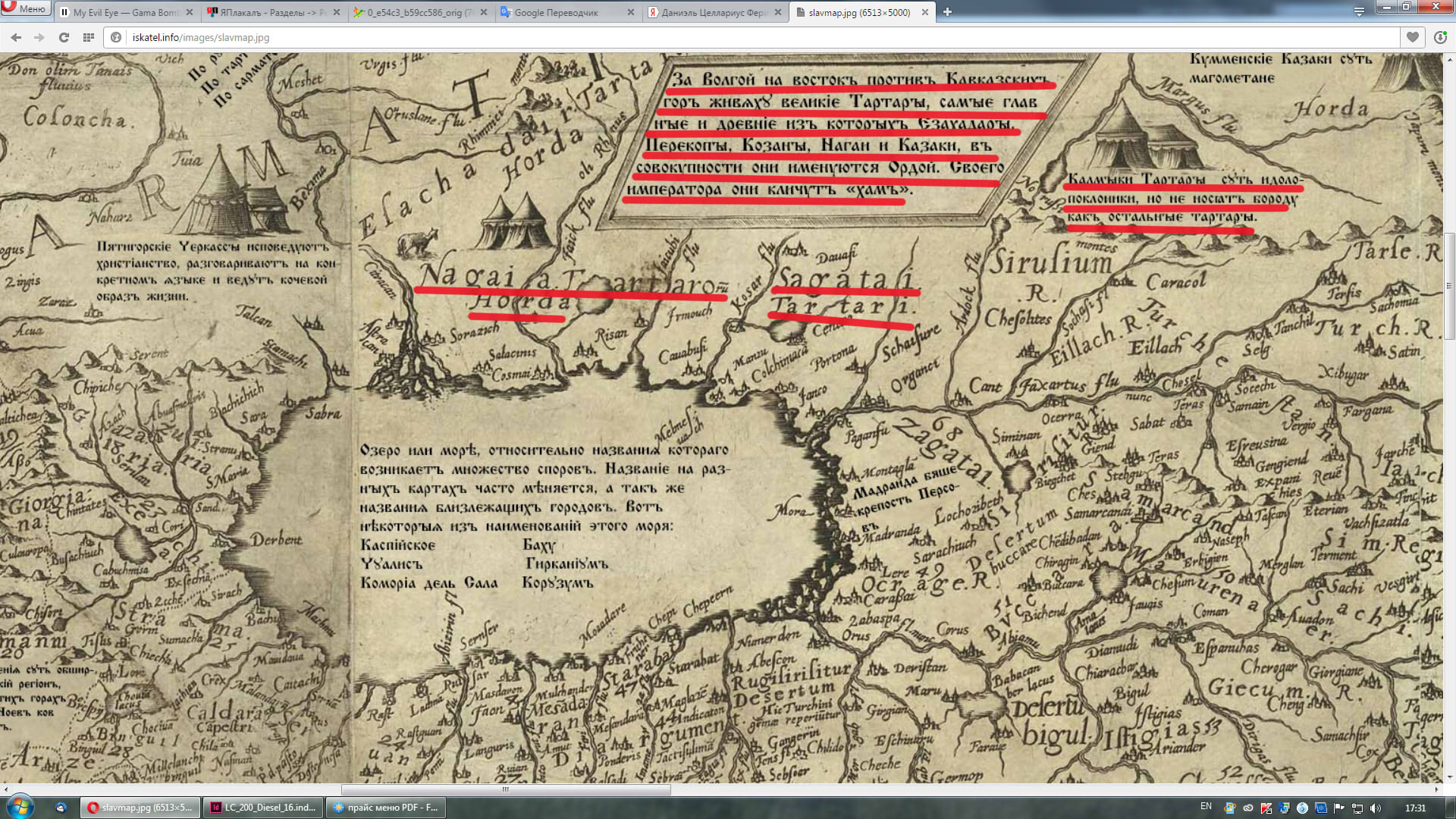The image size is (1456, 819).
Task: Click the vertical scrollbar up arrow
Action: (1449, 59)
